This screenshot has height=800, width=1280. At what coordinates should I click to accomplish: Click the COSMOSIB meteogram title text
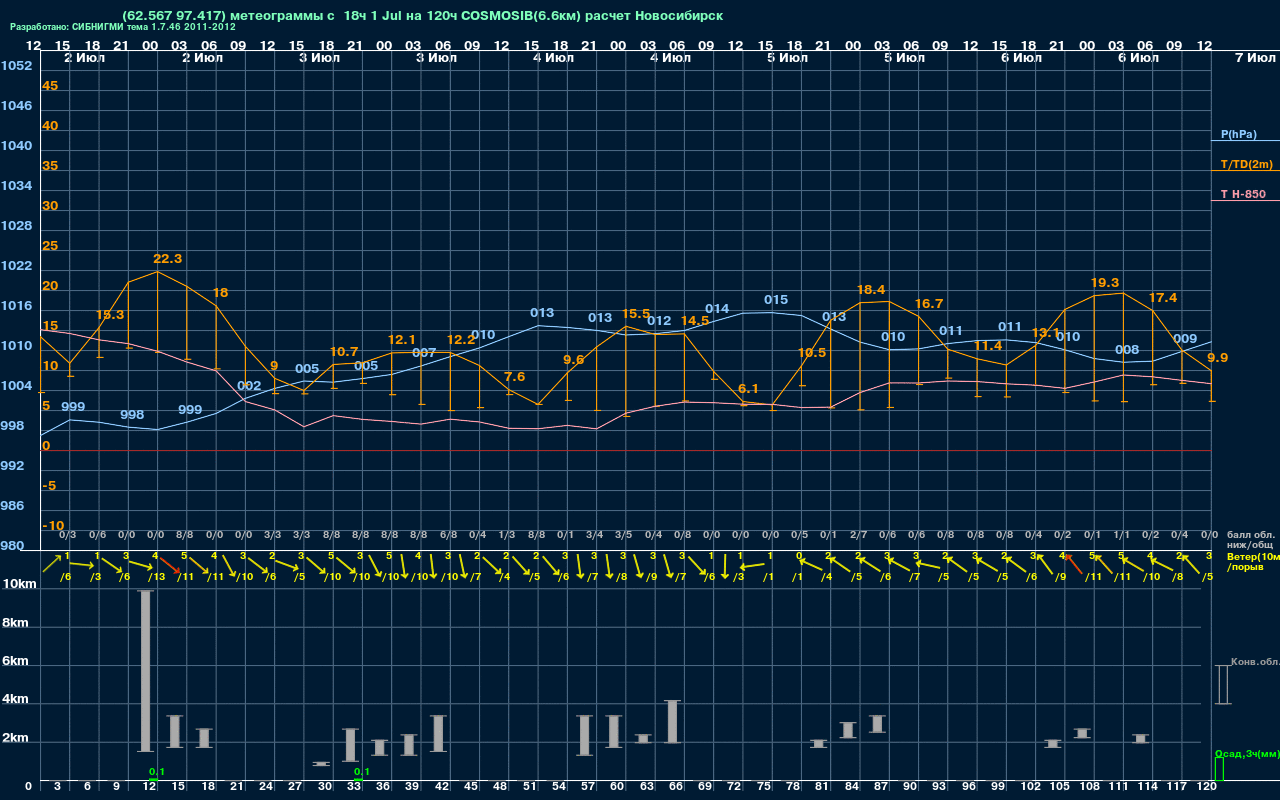pyautogui.click(x=422, y=16)
